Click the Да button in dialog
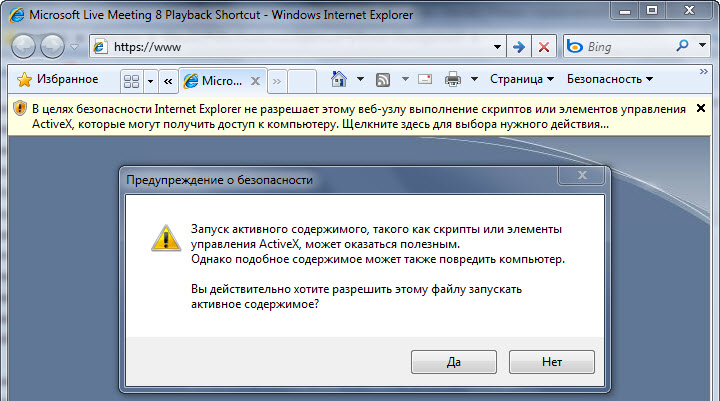720x401 pixels. 453,361
